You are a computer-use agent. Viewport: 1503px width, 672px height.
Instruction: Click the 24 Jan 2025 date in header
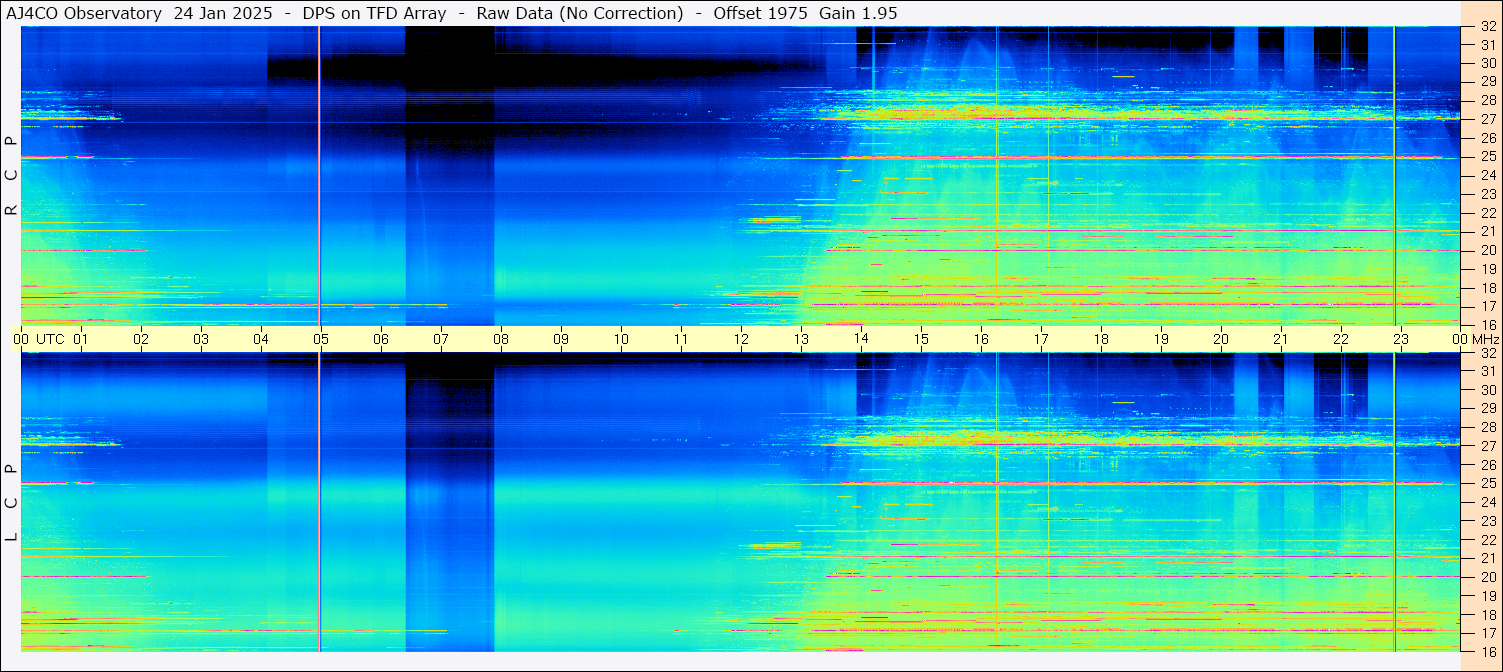pyautogui.click(x=223, y=13)
